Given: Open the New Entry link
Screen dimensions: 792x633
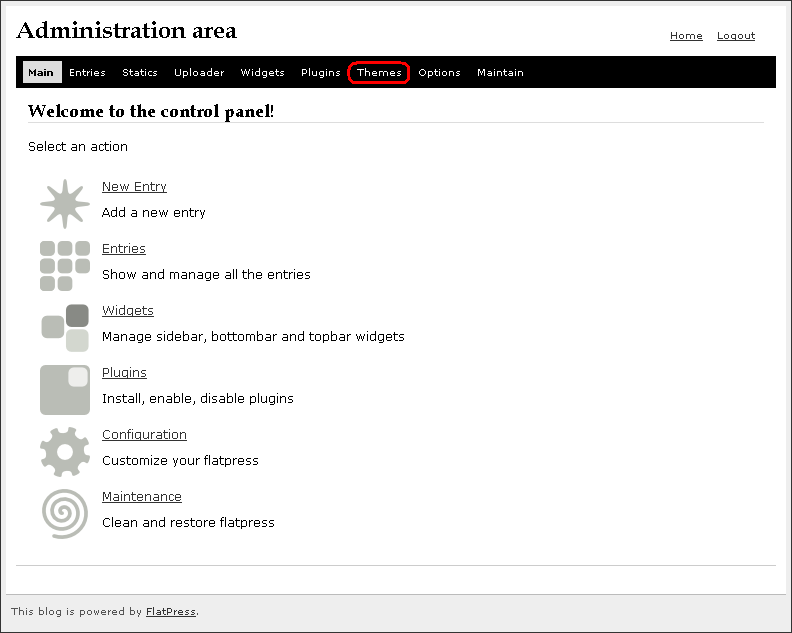Looking at the screenshot, I should pyautogui.click(x=134, y=187).
